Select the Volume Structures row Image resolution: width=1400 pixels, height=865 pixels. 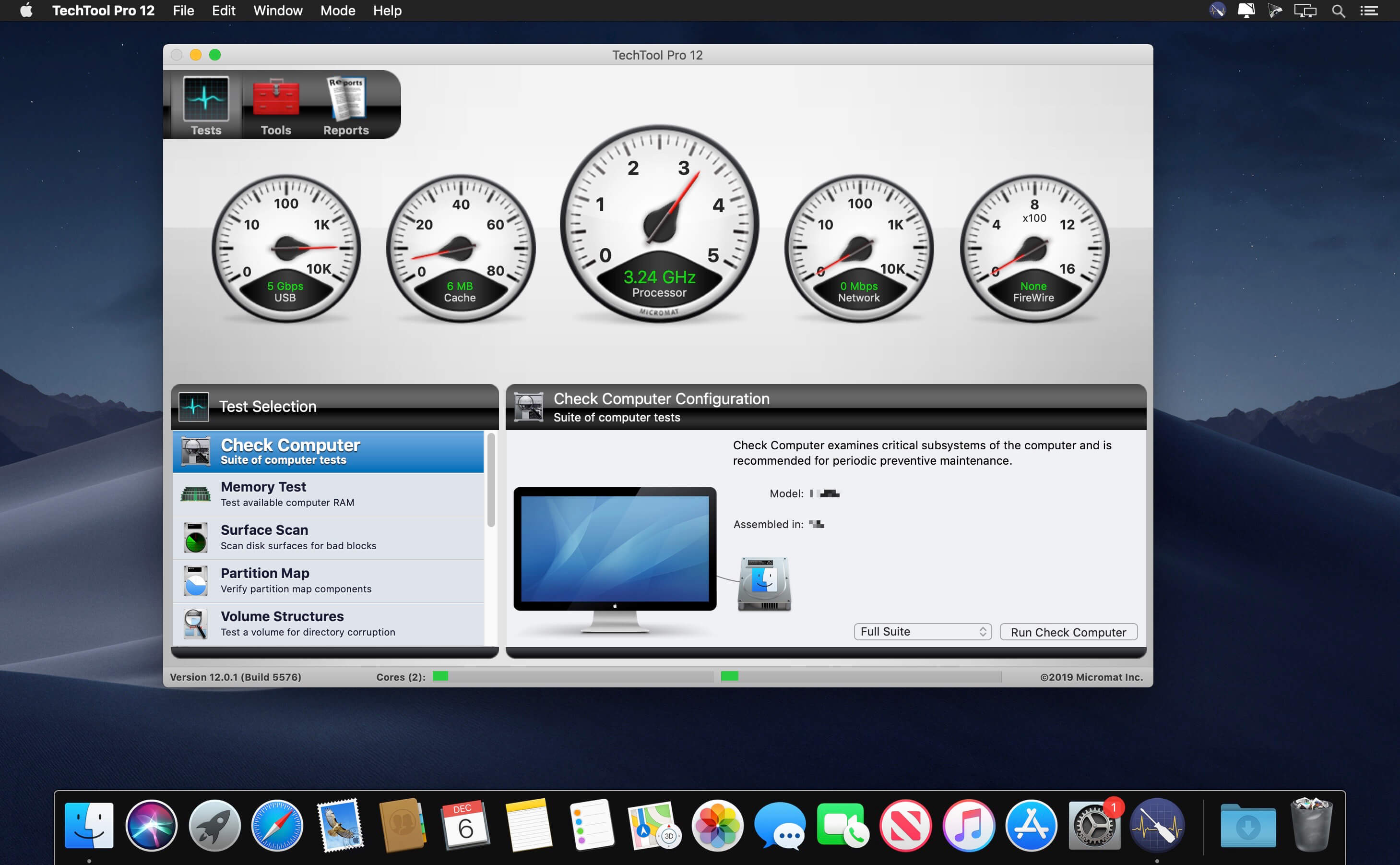tap(328, 624)
